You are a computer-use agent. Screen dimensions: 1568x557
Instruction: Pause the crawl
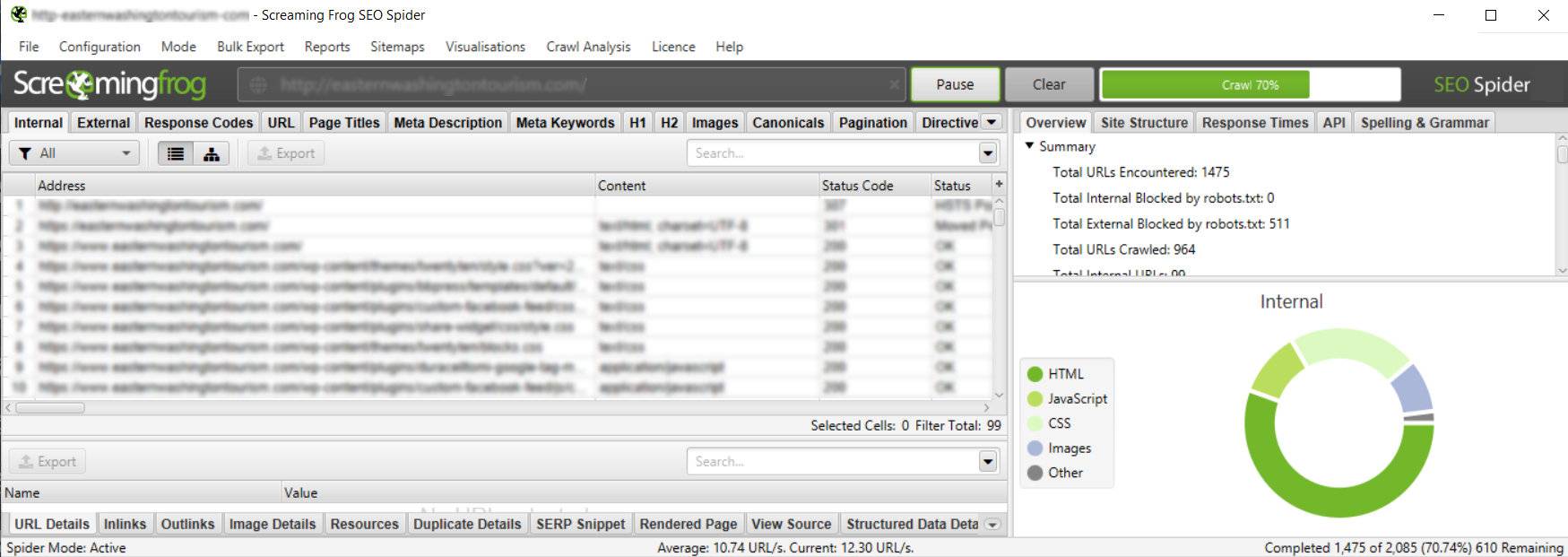pos(955,84)
